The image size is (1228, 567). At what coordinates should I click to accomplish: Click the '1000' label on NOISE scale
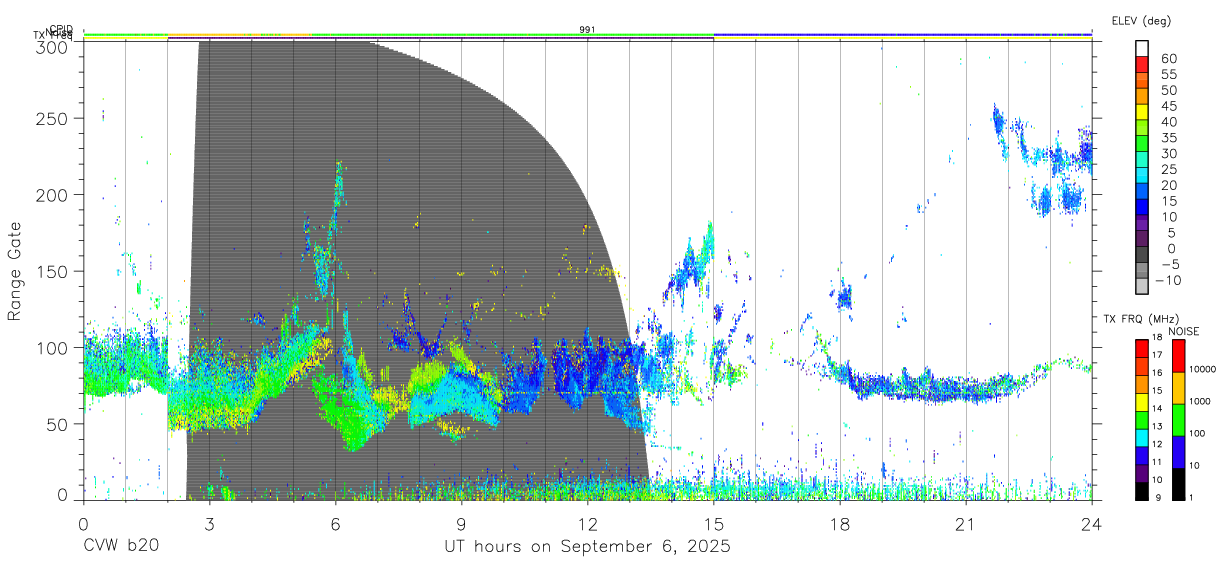tap(1200, 401)
